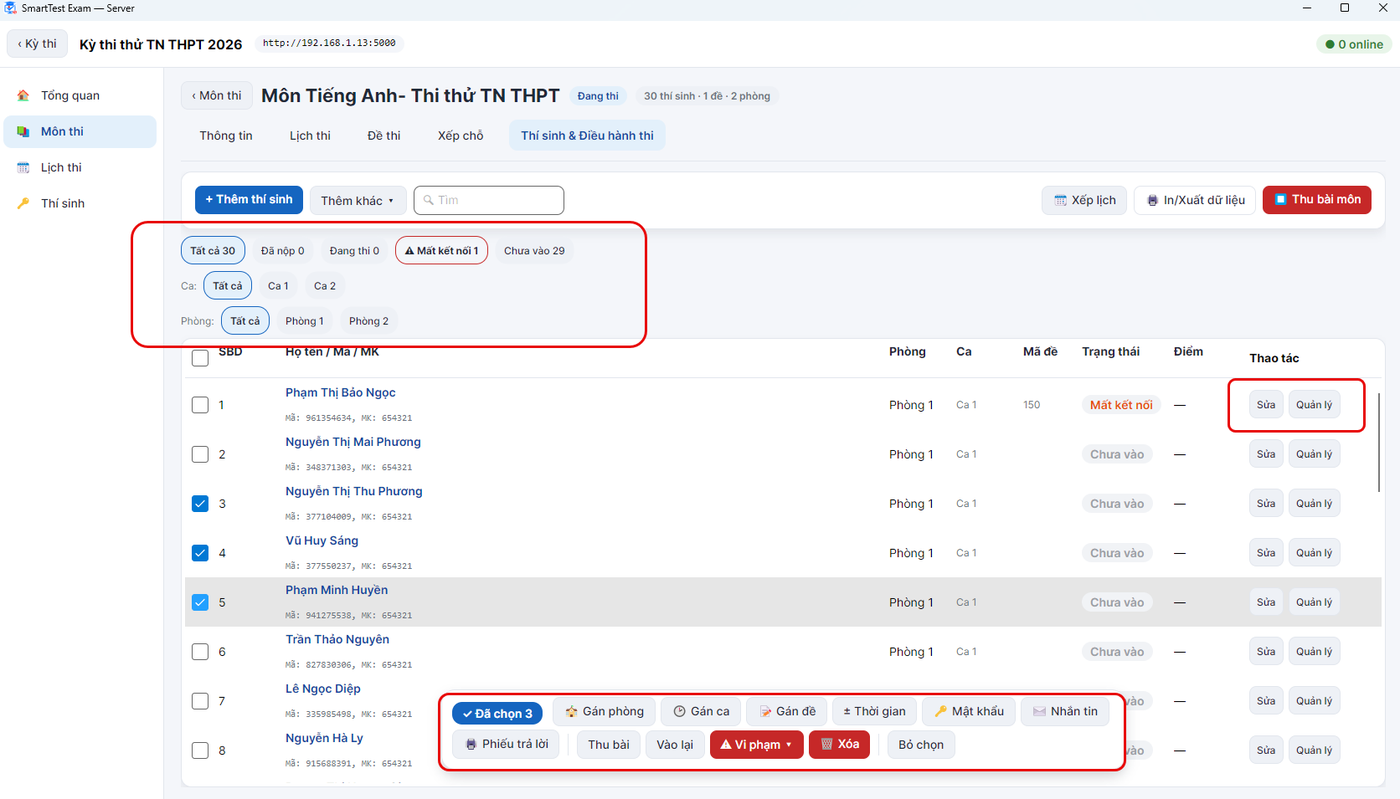
Task: Click Gán phòng in bulk action bar
Action: (604, 712)
